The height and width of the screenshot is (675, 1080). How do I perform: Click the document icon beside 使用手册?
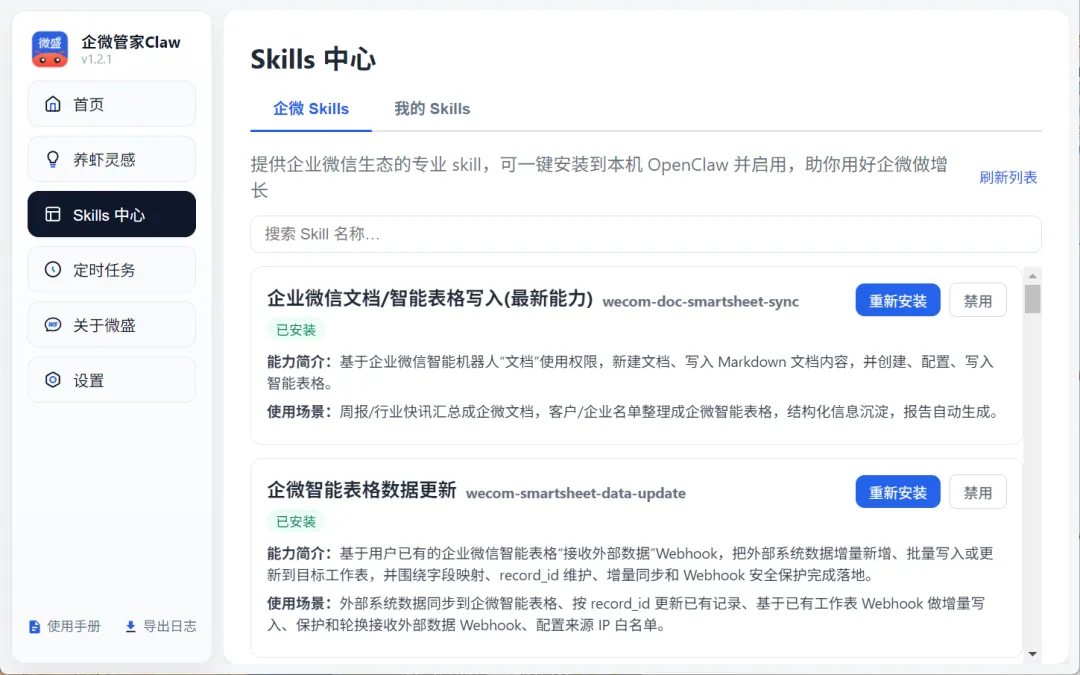[34, 627]
